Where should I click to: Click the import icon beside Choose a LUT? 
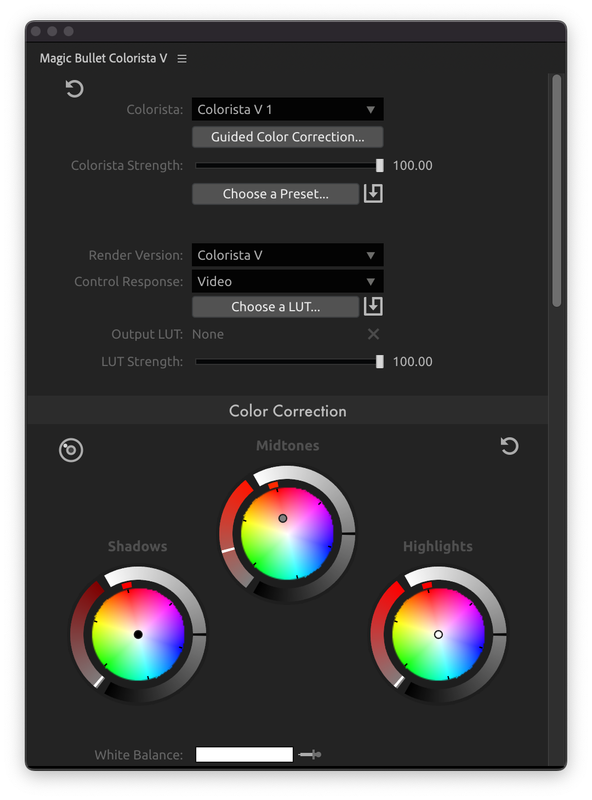[373, 307]
